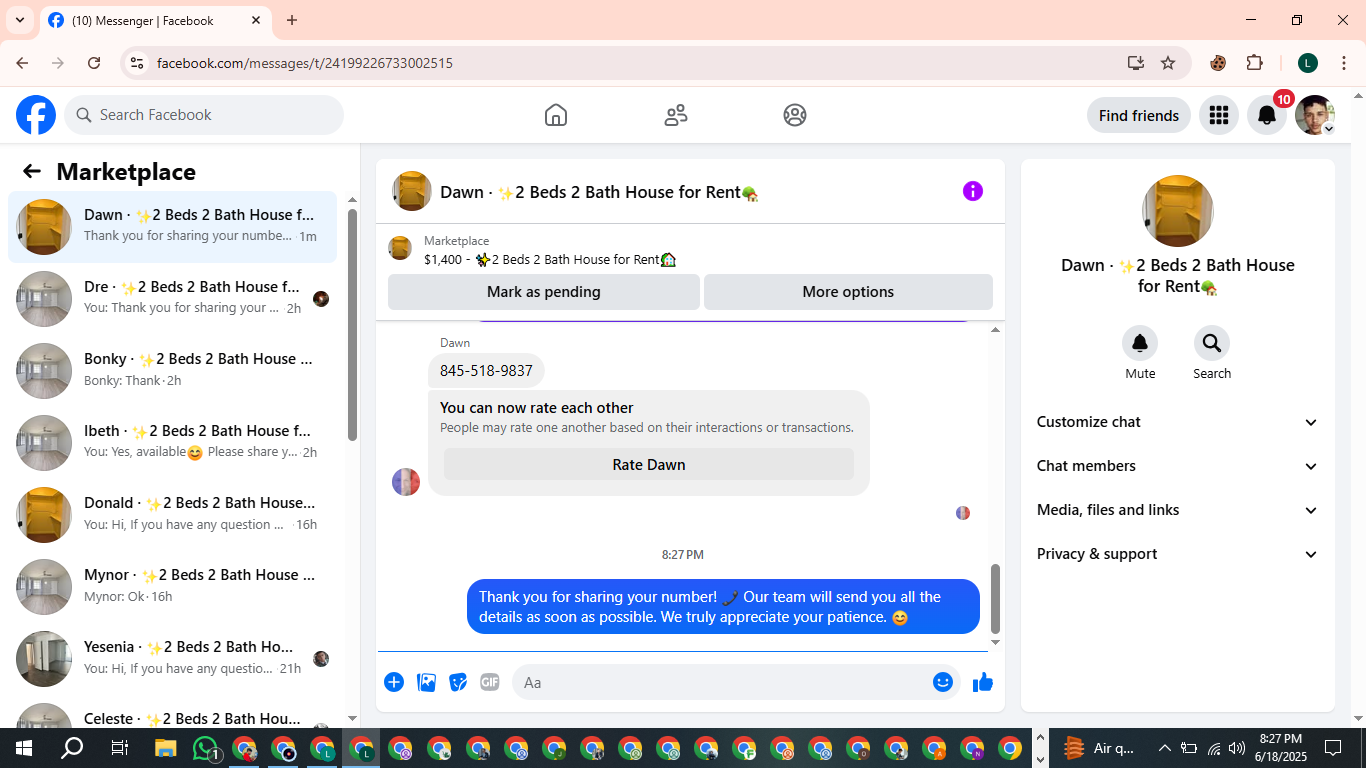Click the Rate Dawn button
1366x768 pixels.
coord(649,465)
